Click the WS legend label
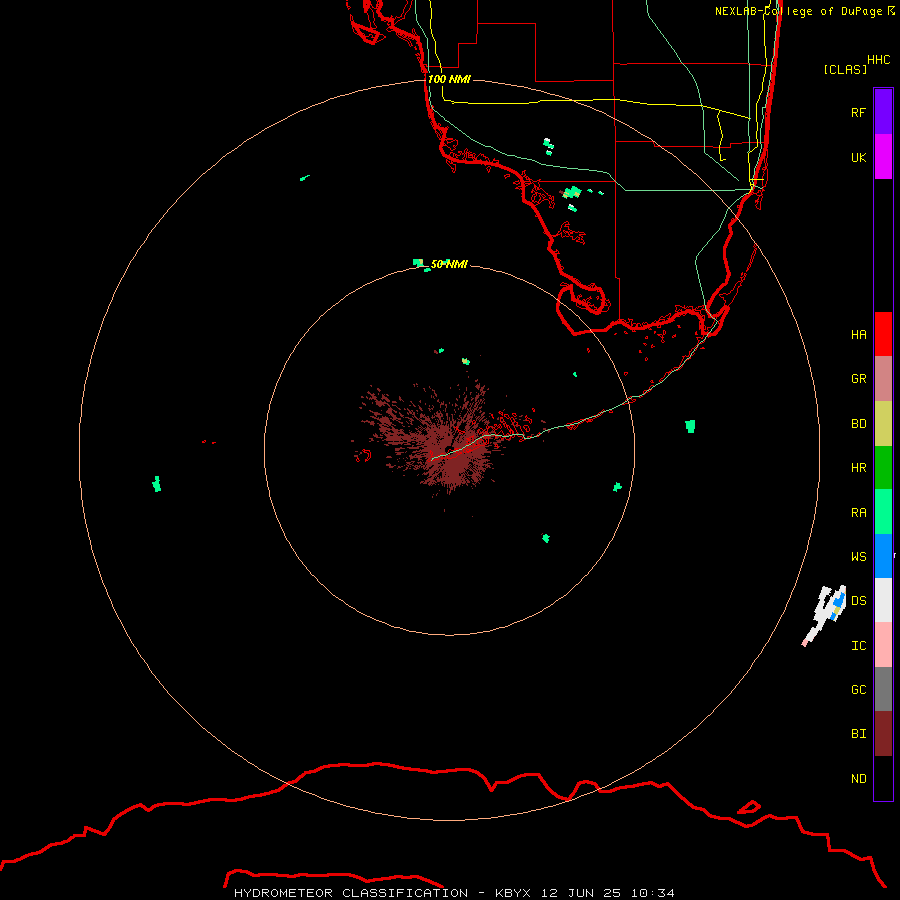This screenshot has height=900, width=900. 859,557
